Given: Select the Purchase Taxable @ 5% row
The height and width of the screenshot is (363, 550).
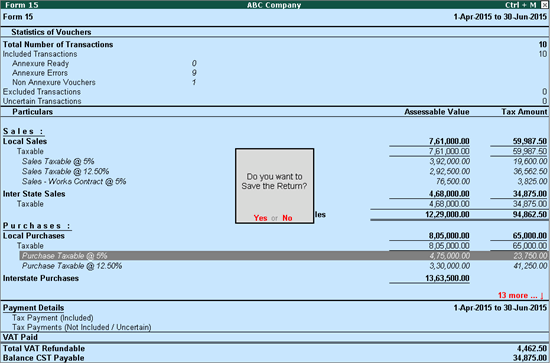Looking at the screenshot, I should pyautogui.click(x=284, y=256).
